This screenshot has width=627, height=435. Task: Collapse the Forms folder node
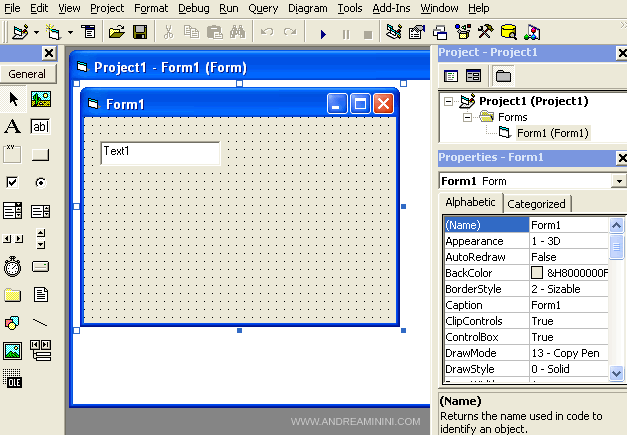coord(467,117)
